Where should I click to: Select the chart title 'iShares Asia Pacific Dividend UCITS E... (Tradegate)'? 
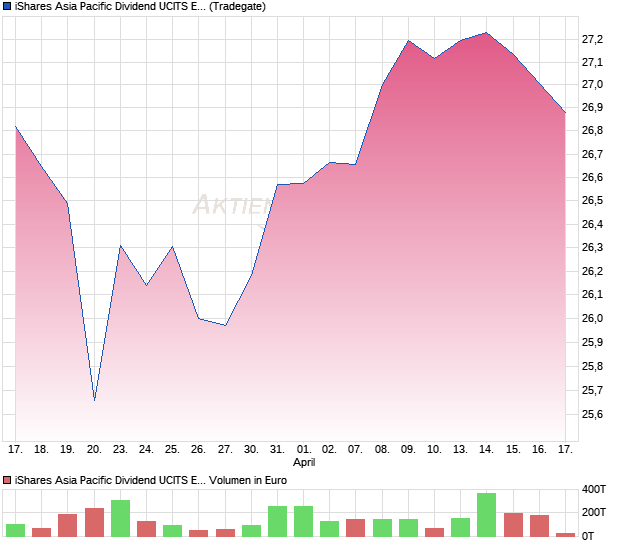pyautogui.click(x=140, y=7)
